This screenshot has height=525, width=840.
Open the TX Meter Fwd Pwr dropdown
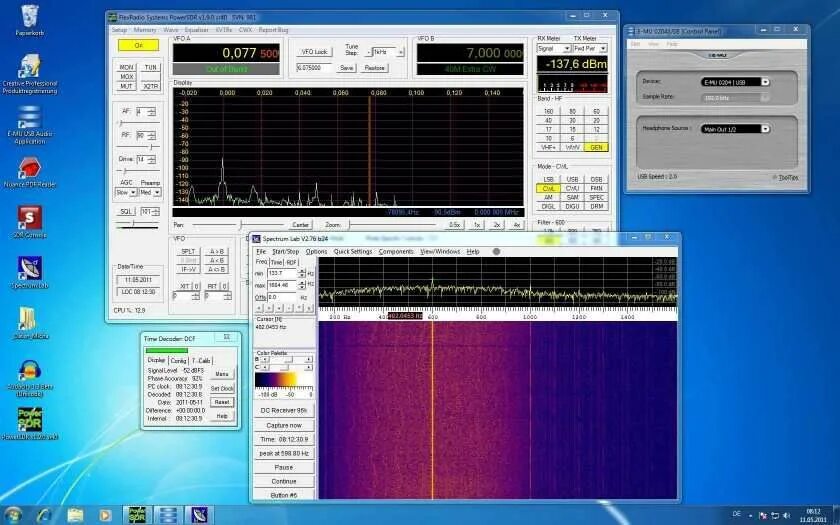[x=590, y=49]
